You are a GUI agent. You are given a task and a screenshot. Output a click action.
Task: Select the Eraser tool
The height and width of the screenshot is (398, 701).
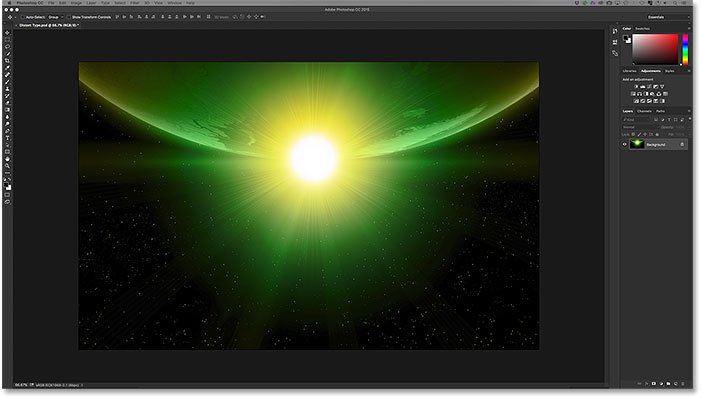[x=8, y=102]
